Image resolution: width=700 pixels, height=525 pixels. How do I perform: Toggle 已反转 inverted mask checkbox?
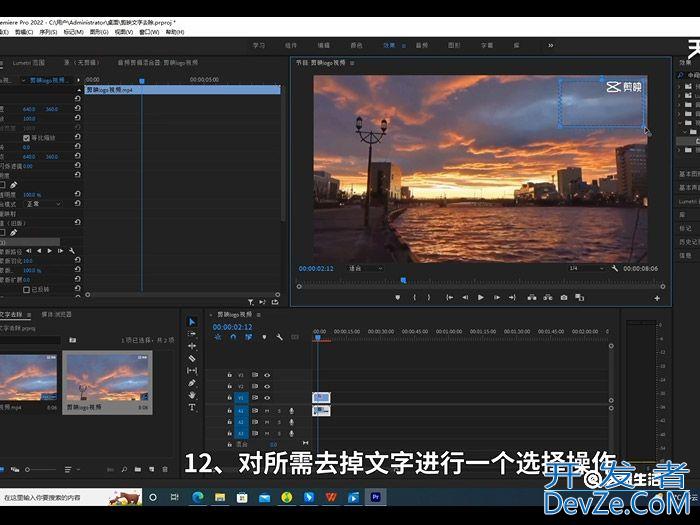coord(26,290)
